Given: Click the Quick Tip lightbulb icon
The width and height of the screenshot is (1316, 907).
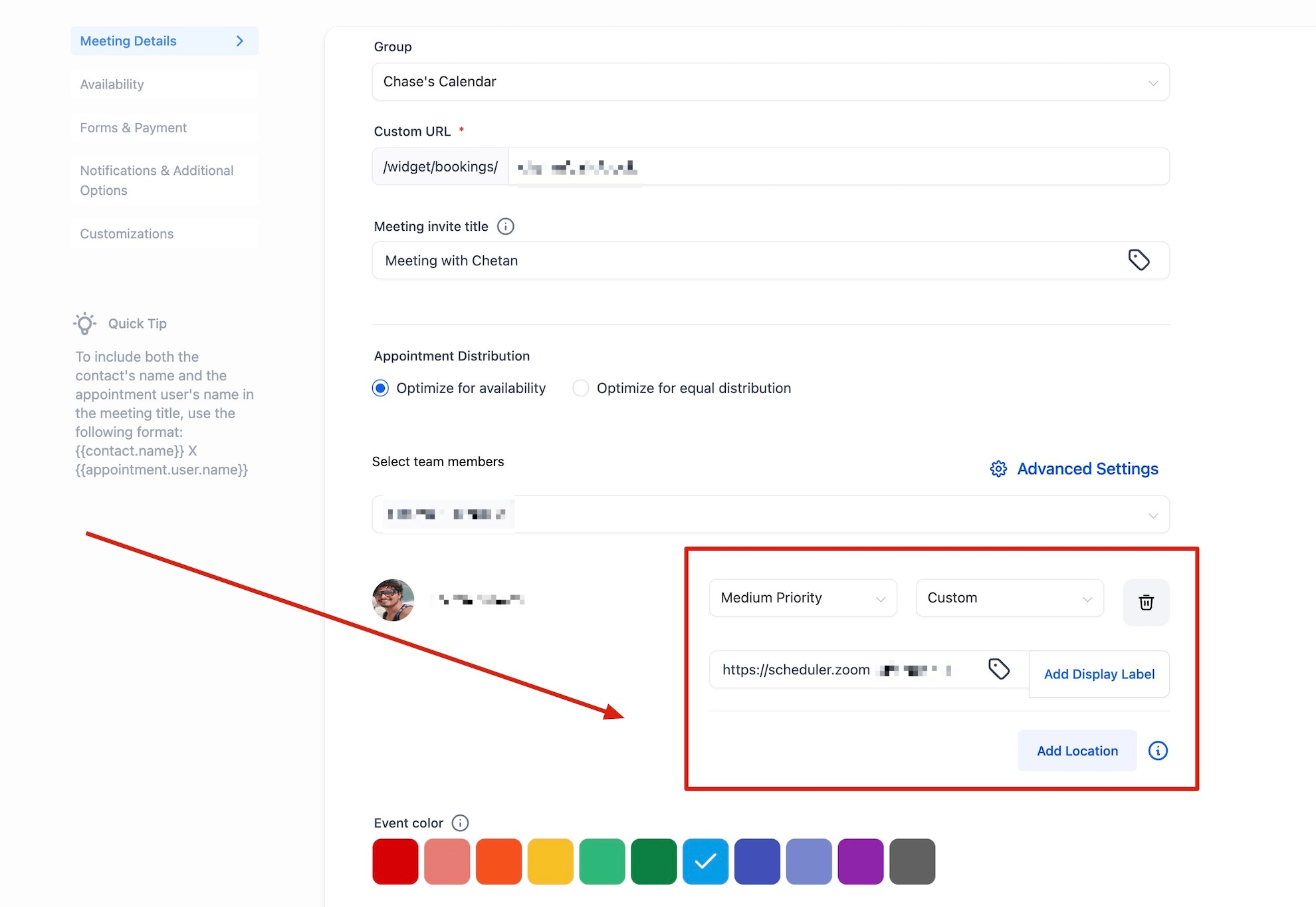Looking at the screenshot, I should (x=85, y=324).
